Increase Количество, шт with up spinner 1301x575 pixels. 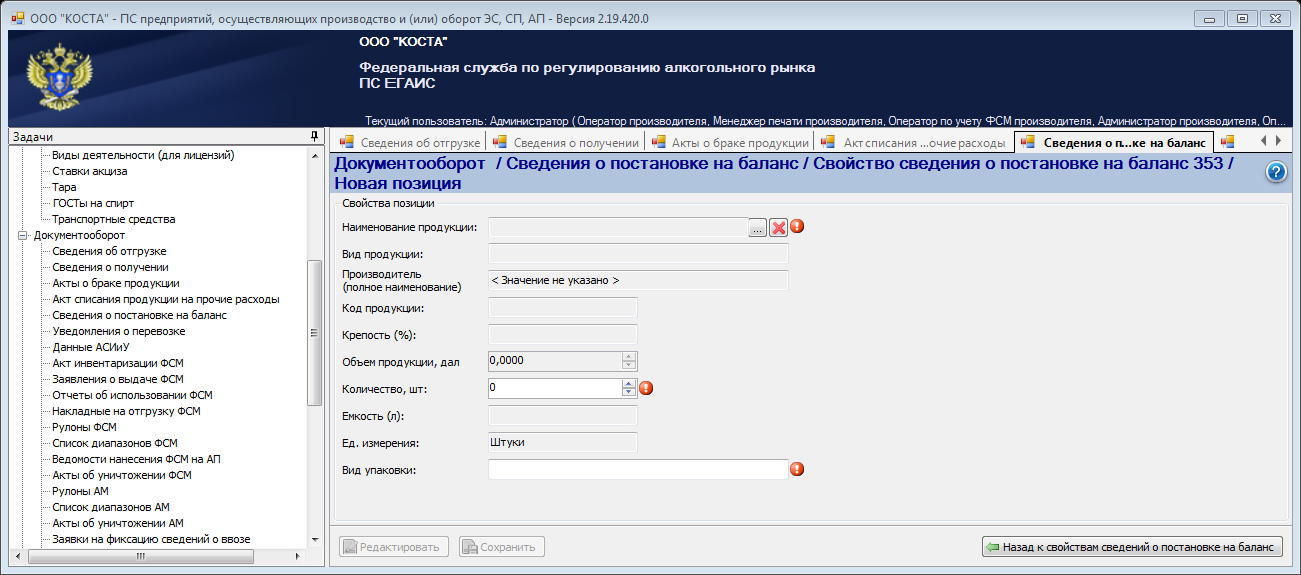pos(629,383)
